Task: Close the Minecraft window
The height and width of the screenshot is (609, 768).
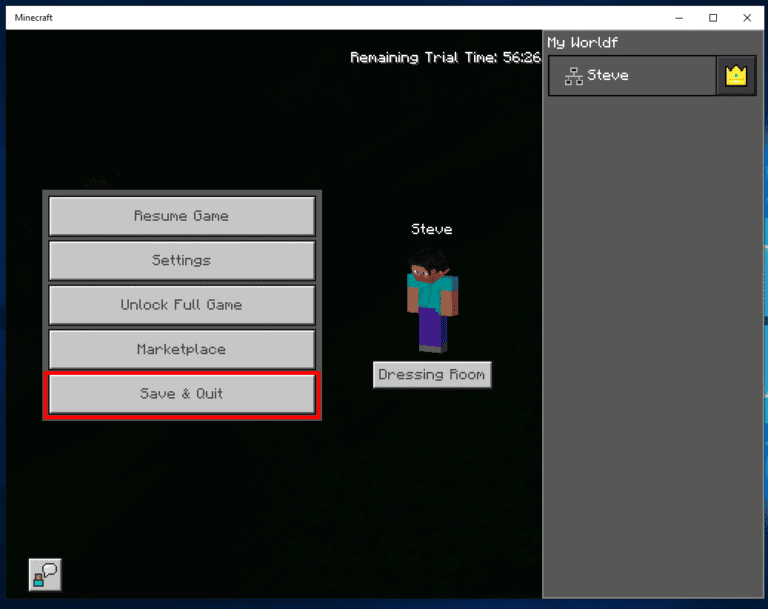Action: 747,18
